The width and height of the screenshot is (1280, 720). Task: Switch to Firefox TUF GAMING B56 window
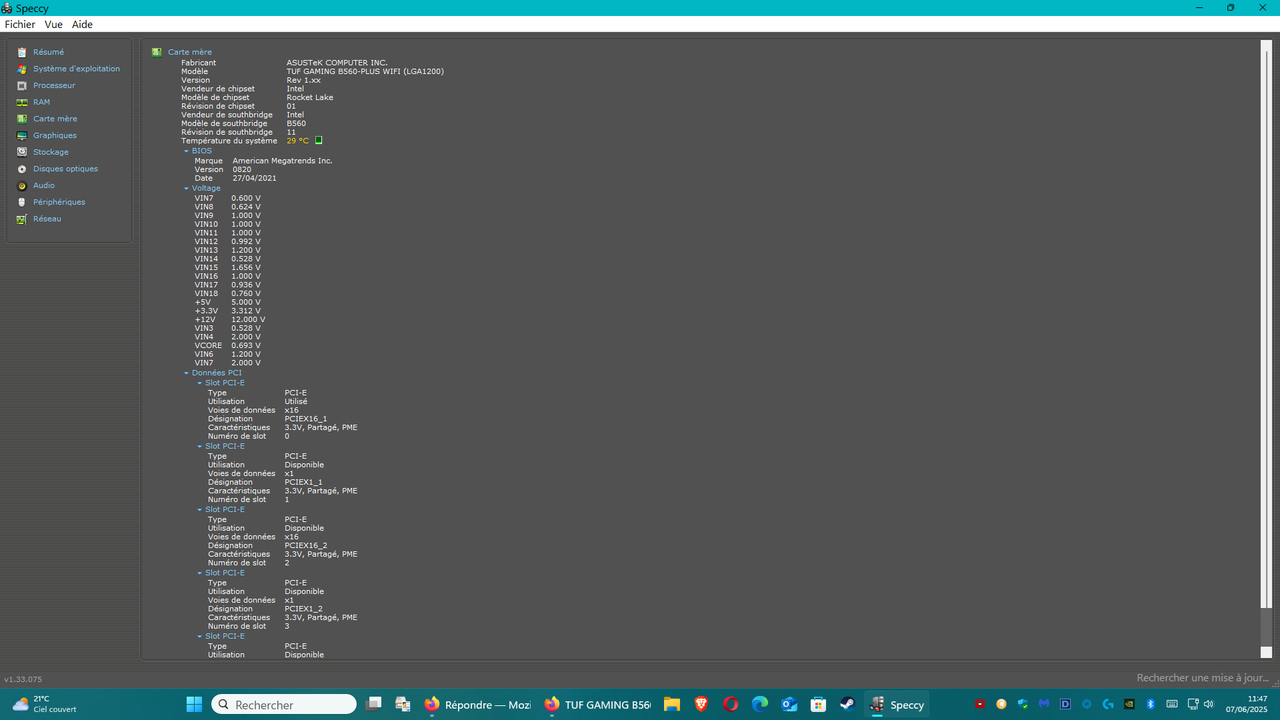pyautogui.click(x=598, y=704)
